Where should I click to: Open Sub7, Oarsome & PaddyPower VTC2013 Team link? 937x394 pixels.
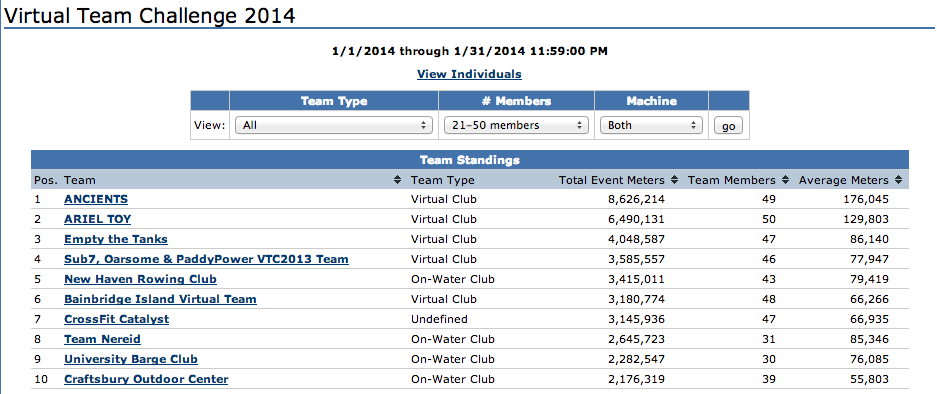(206, 259)
